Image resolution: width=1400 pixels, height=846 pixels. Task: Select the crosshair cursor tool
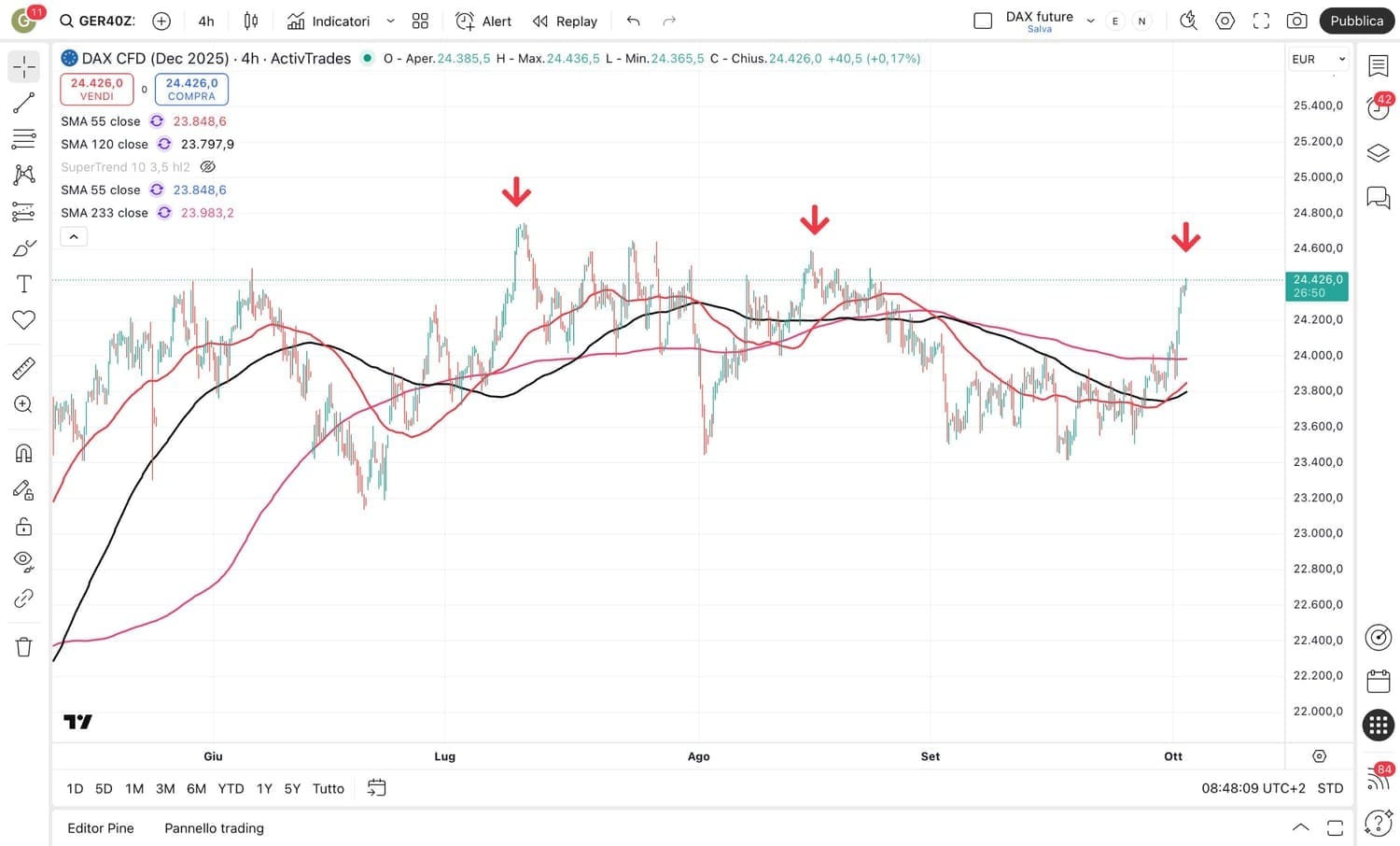24,66
